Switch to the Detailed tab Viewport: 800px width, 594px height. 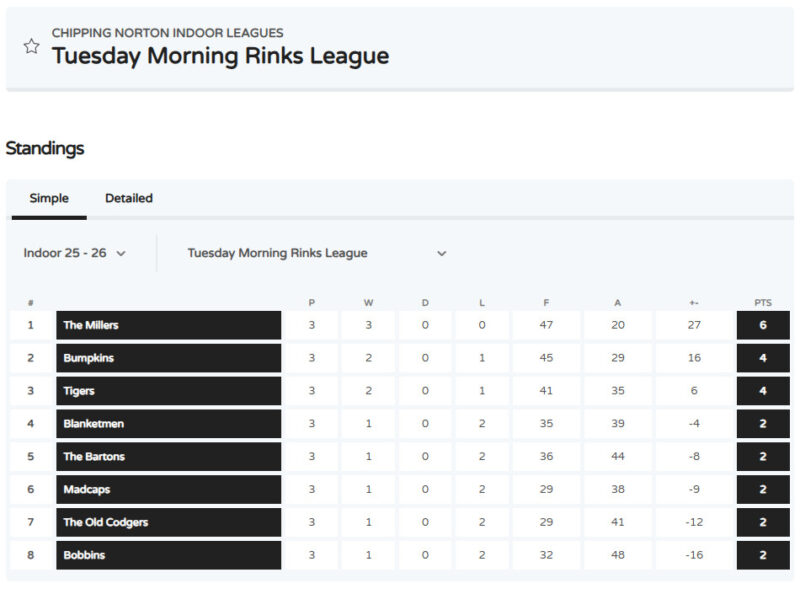click(x=129, y=198)
